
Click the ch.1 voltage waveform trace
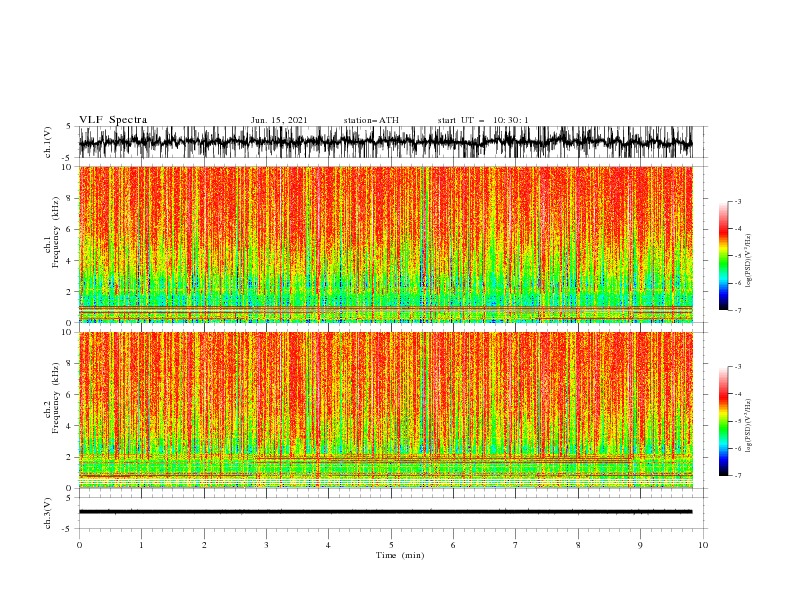(x=385, y=142)
